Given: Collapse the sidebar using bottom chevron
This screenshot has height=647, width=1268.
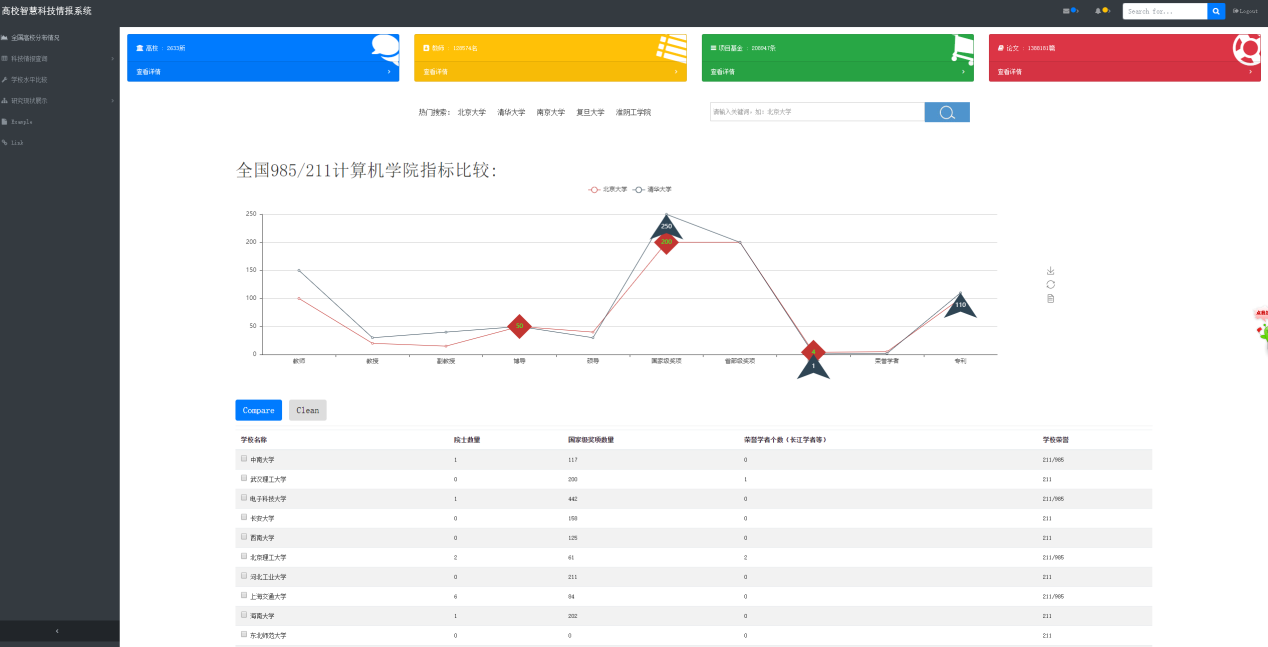Looking at the screenshot, I should [58, 631].
